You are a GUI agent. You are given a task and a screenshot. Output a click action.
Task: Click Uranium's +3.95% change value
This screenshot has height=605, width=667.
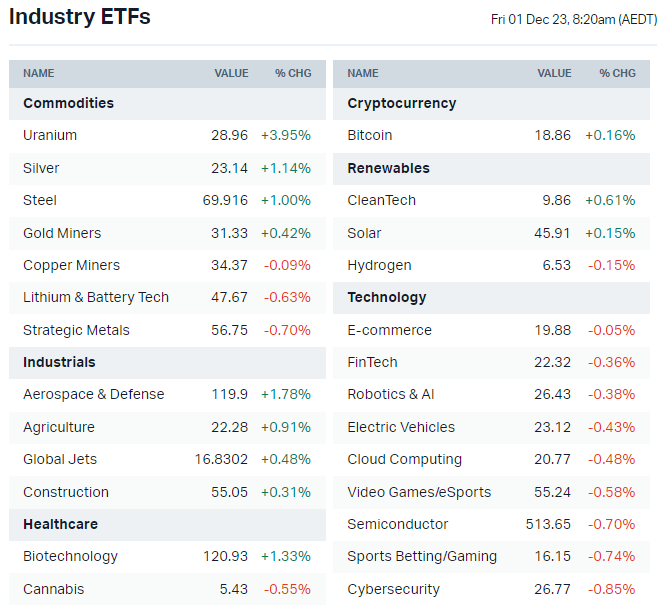click(x=285, y=135)
